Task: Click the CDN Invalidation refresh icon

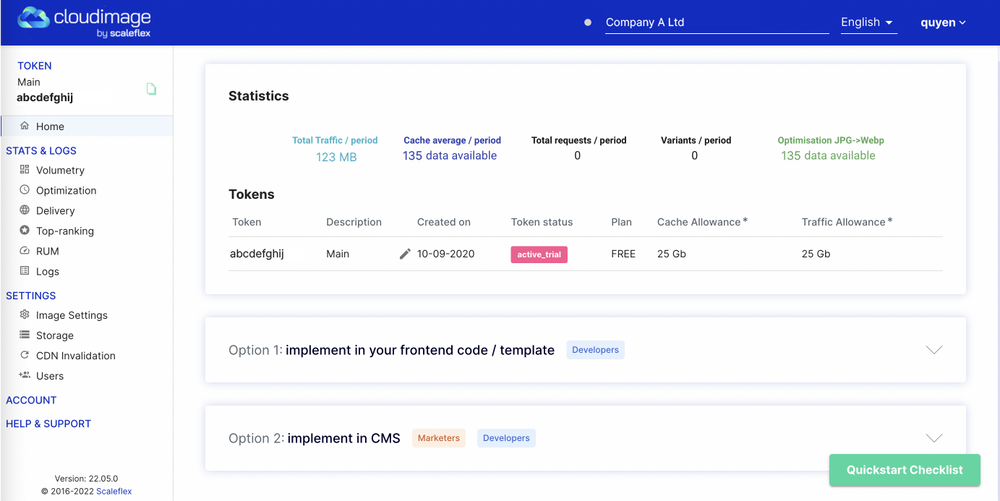Action: (25, 355)
